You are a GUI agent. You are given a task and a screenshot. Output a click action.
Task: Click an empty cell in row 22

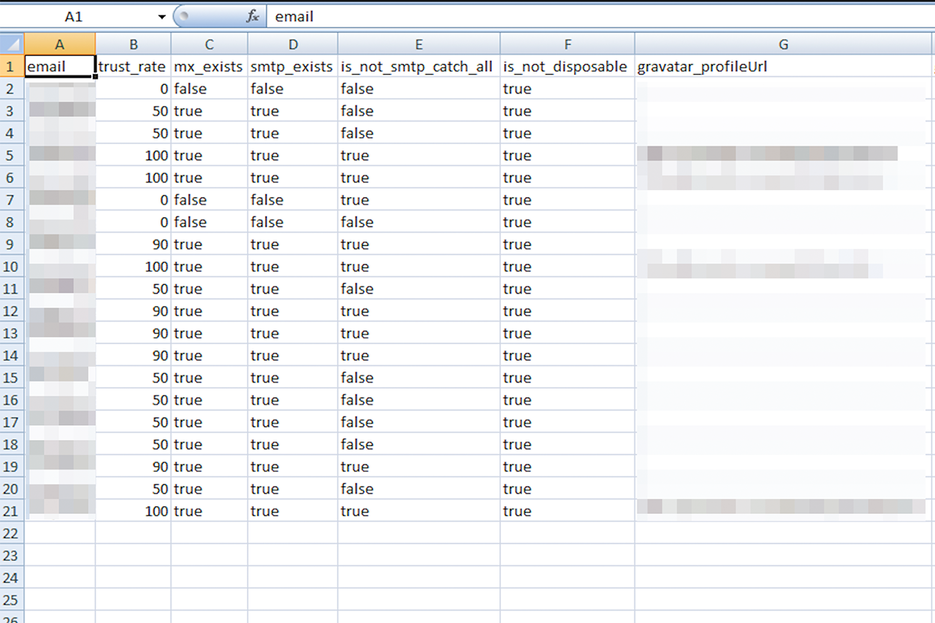point(290,533)
